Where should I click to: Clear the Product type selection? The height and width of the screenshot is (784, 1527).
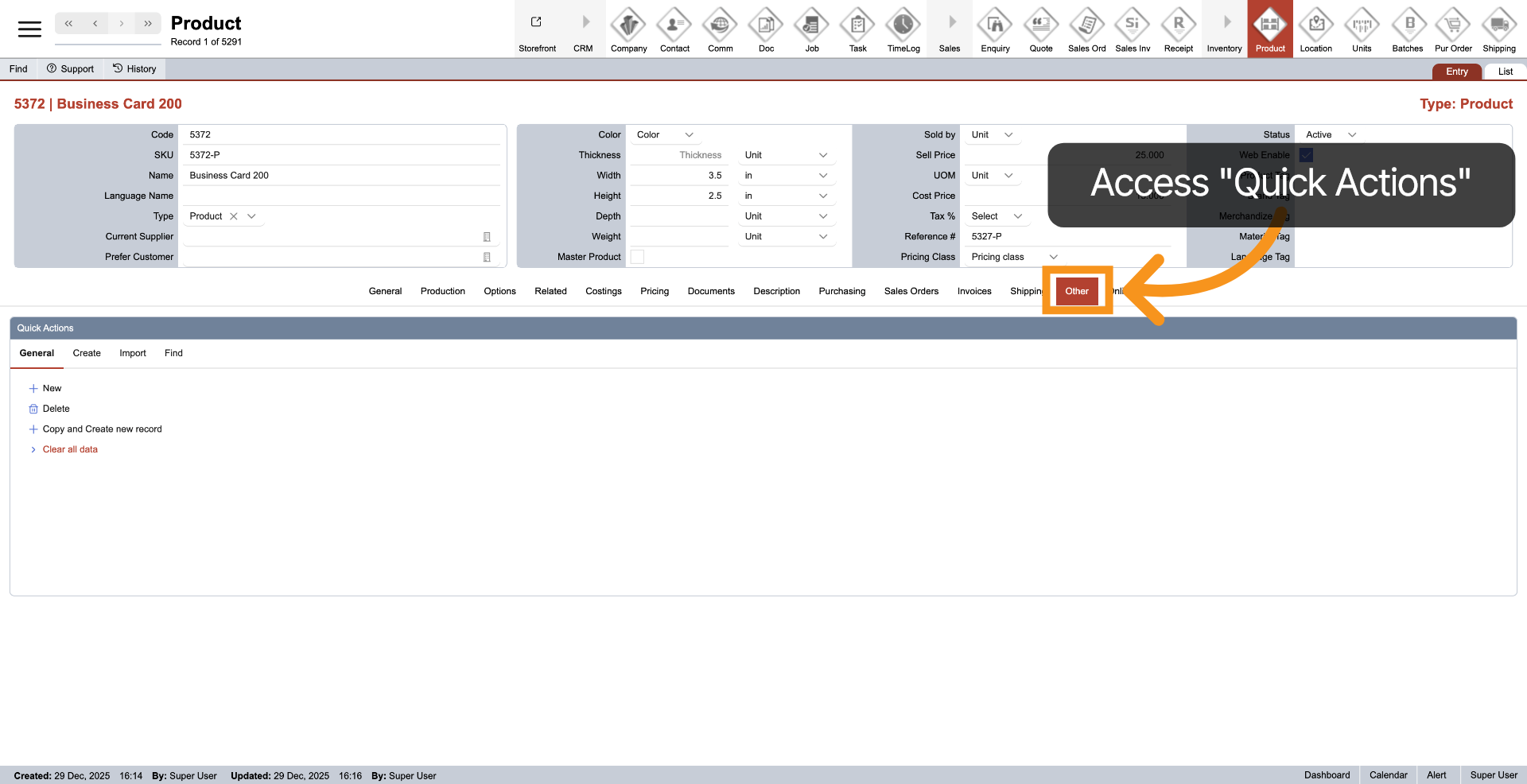tap(234, 216)
